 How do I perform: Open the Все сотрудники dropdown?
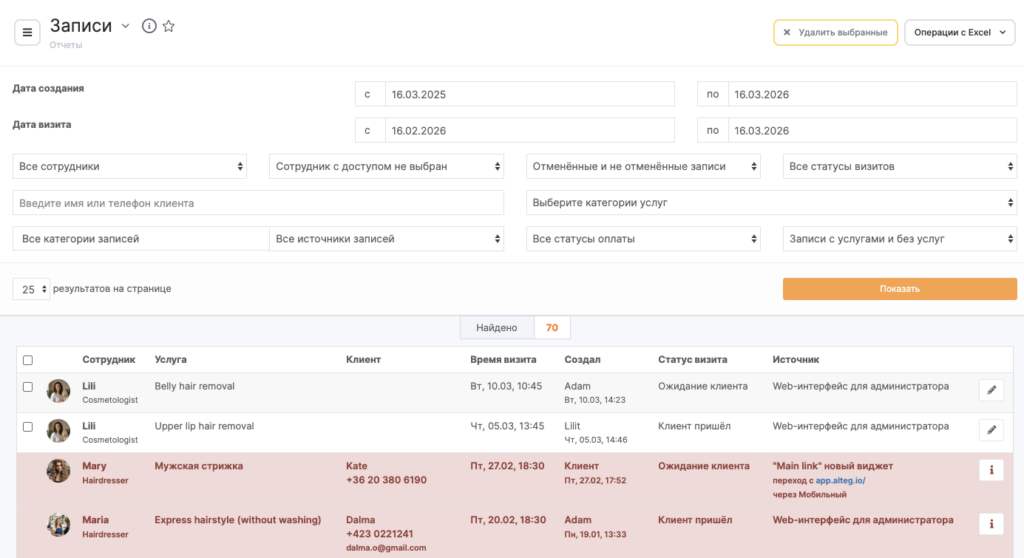pyautogui.click(x=130, y=166)
